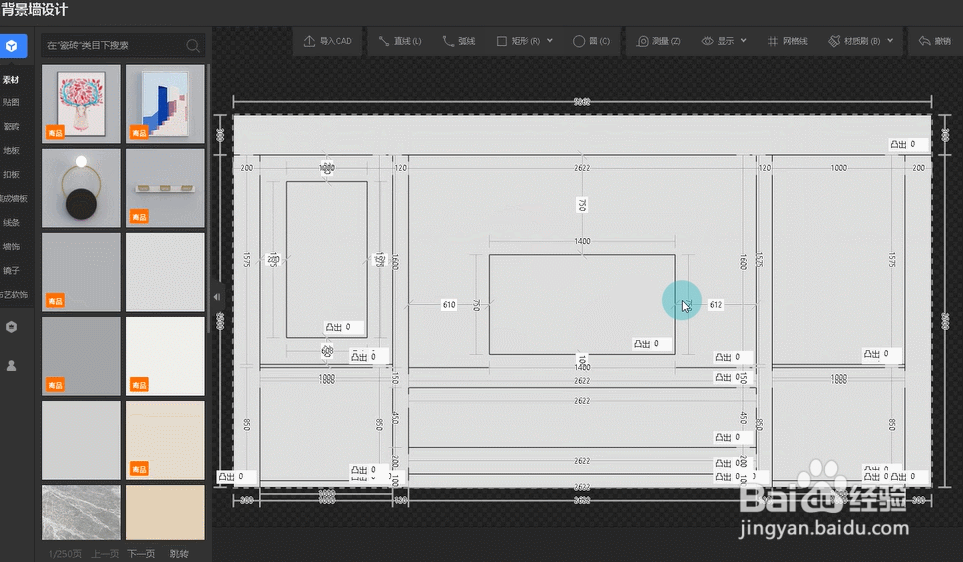Click the 跳转 jump button
963x562 pixels.
point(179,553)
